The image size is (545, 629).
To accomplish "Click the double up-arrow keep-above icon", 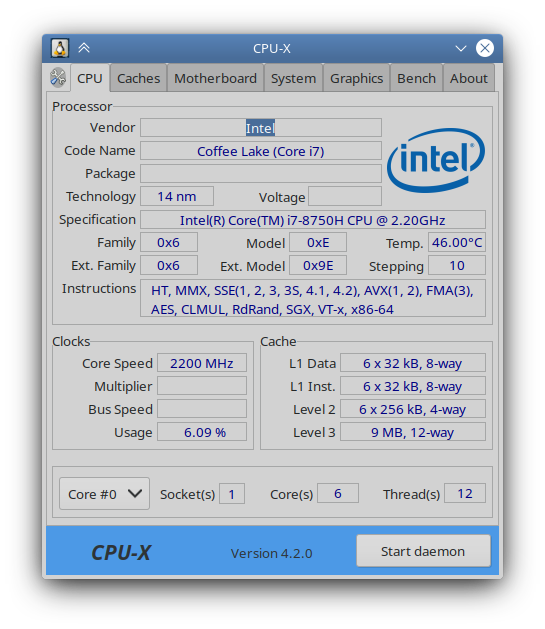I will [84, 48].
